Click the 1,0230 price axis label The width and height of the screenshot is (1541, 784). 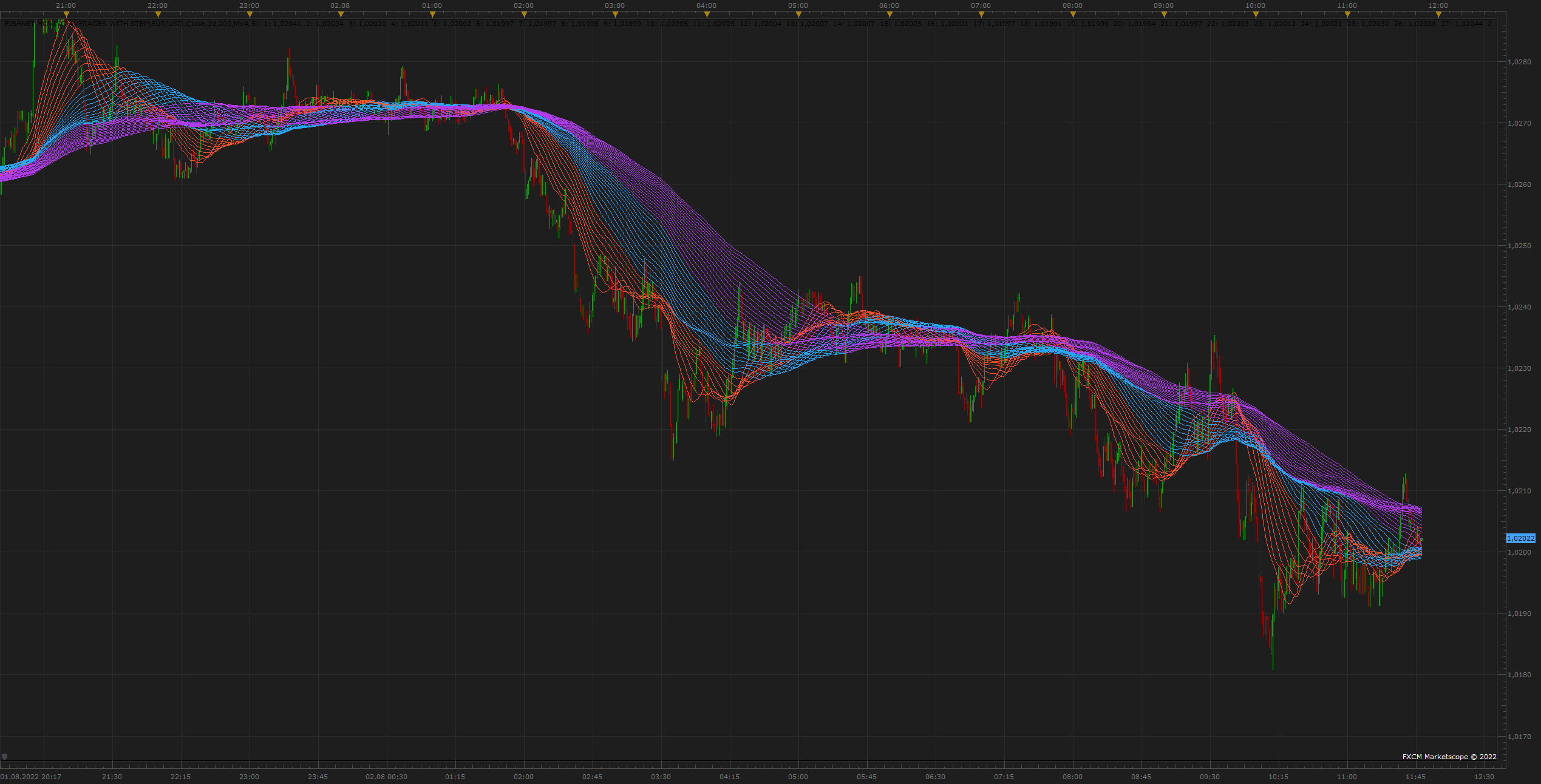[1519, 368]
